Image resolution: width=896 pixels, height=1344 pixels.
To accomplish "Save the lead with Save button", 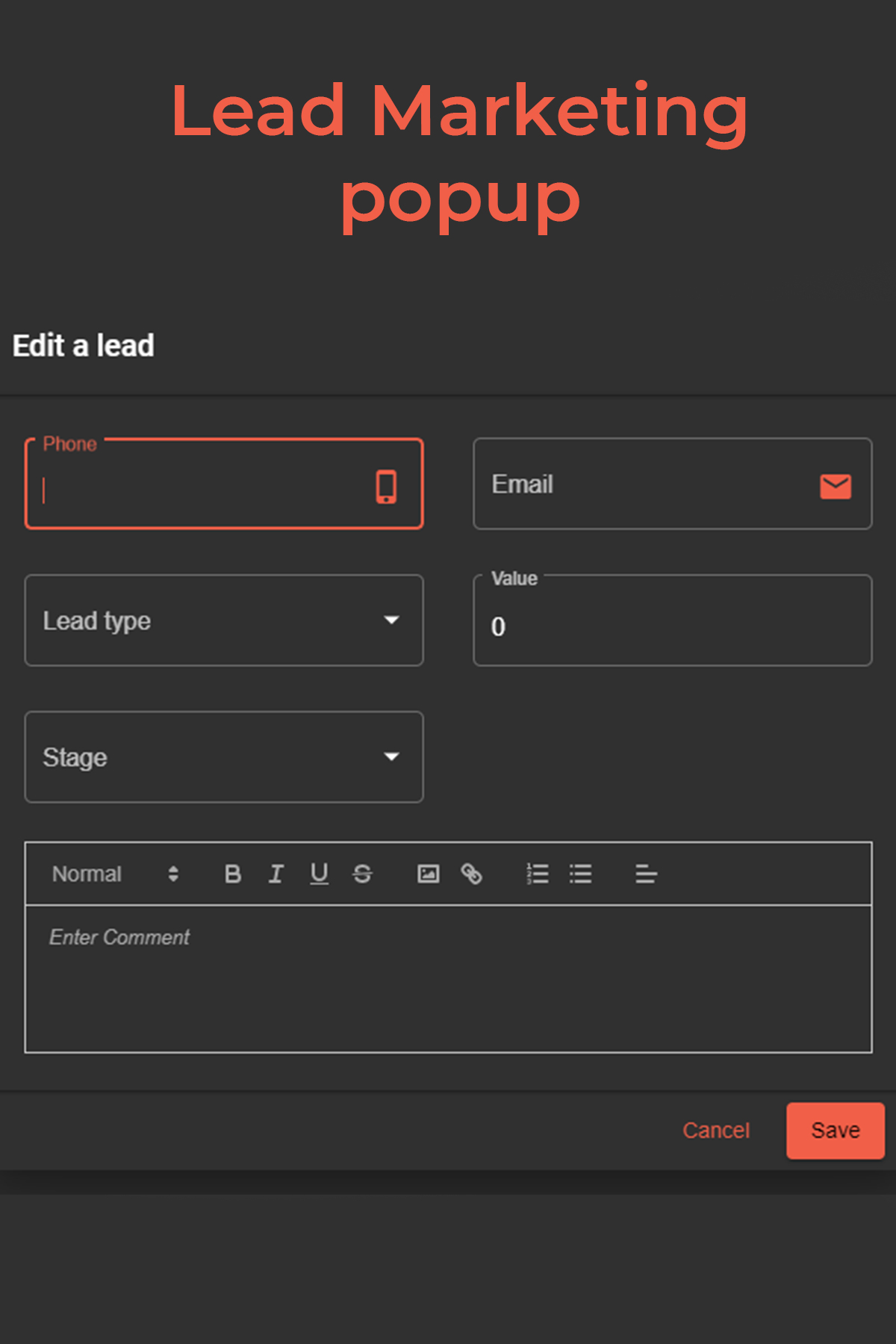I will 835,1130.
